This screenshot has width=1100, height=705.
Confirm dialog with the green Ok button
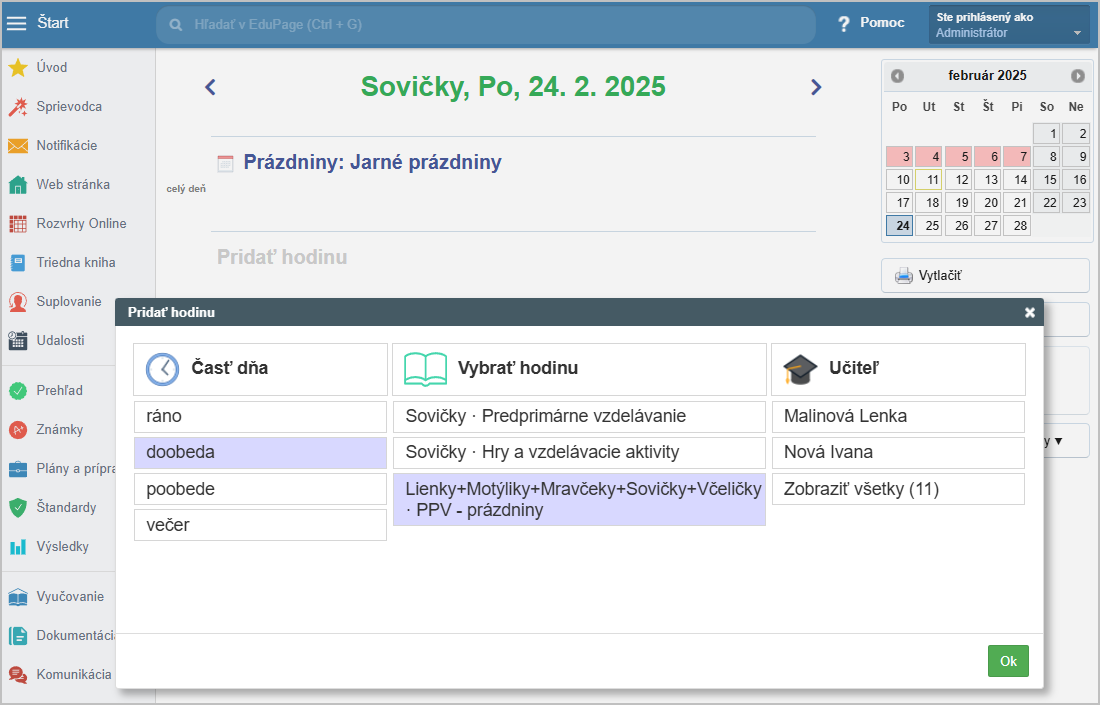(1008, 661)
